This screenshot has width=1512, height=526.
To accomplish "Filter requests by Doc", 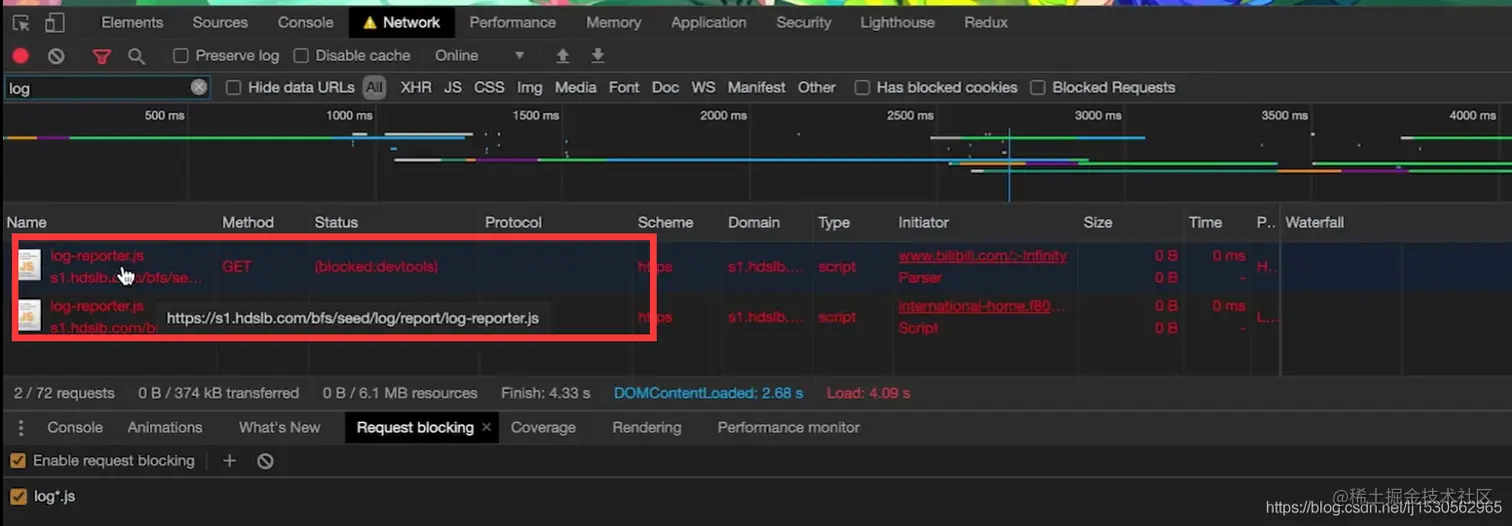I will pyautogui.click(x=665, y=88).
